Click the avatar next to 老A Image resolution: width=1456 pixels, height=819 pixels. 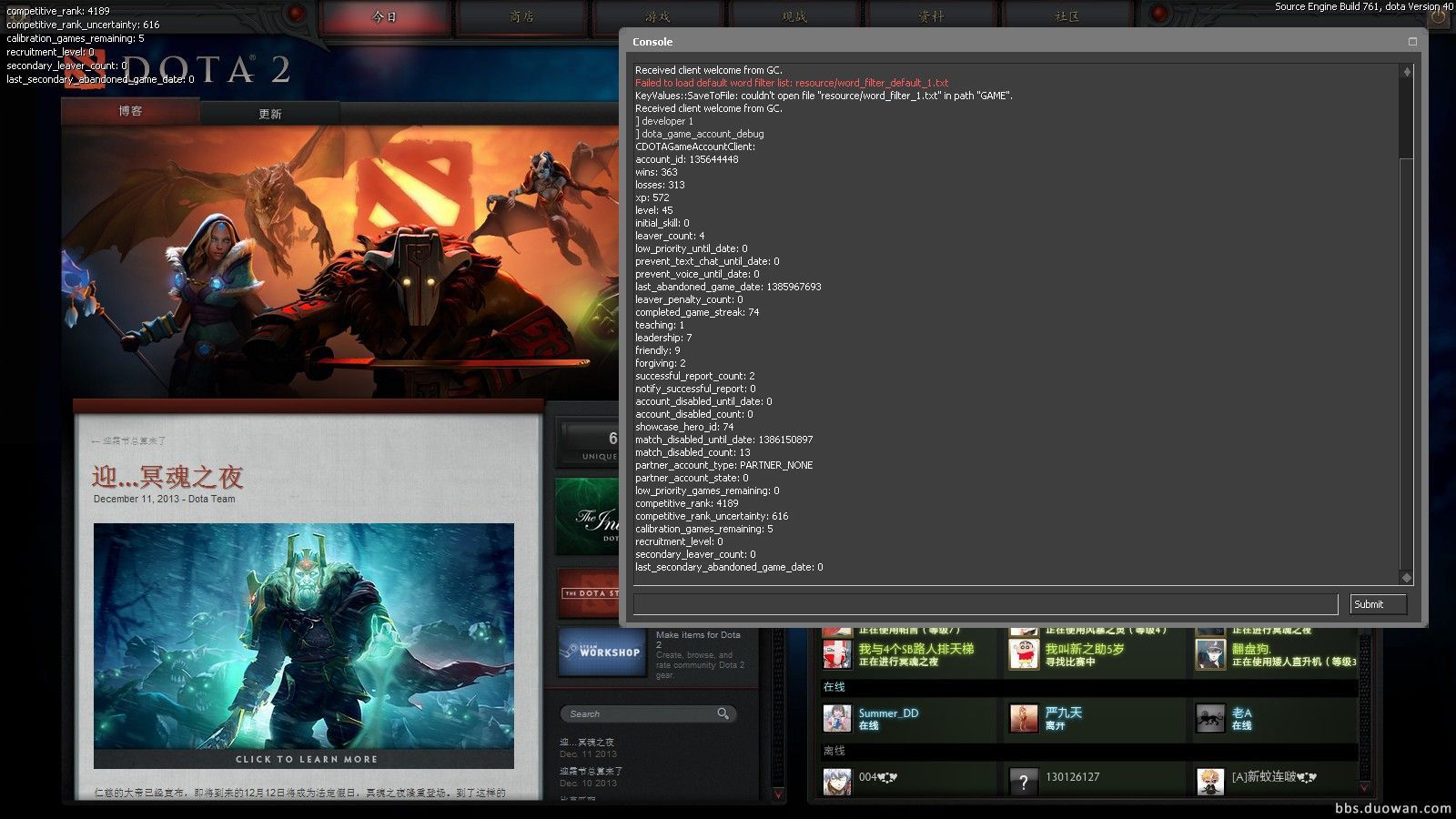pos(1209,718)
